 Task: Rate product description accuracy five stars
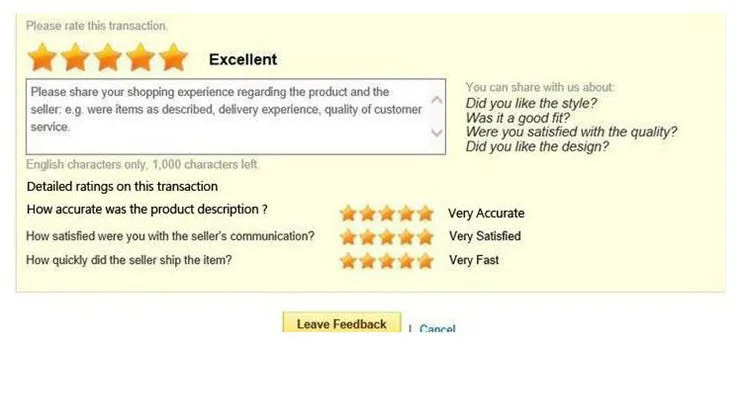425,213
